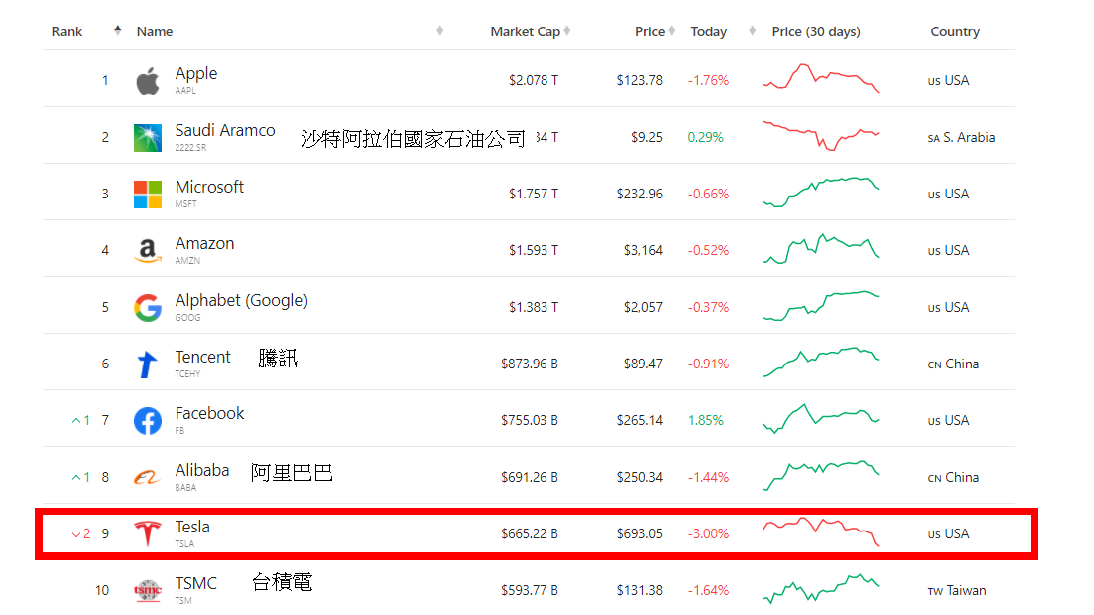1094x615 pixels.
Task: Click Tesla rank down-two indicator
Action: 80,533
